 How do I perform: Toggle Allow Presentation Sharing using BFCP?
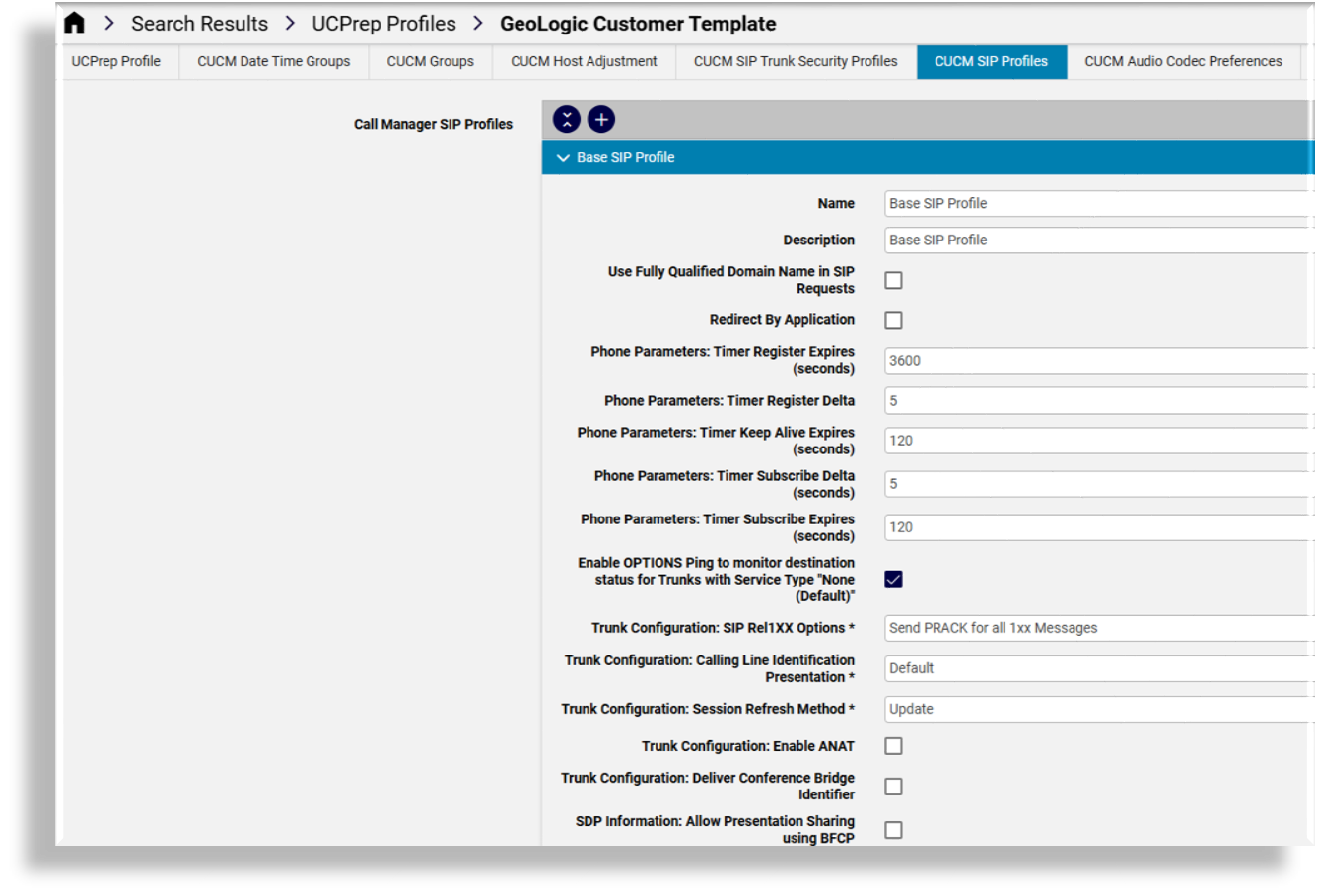893,830
